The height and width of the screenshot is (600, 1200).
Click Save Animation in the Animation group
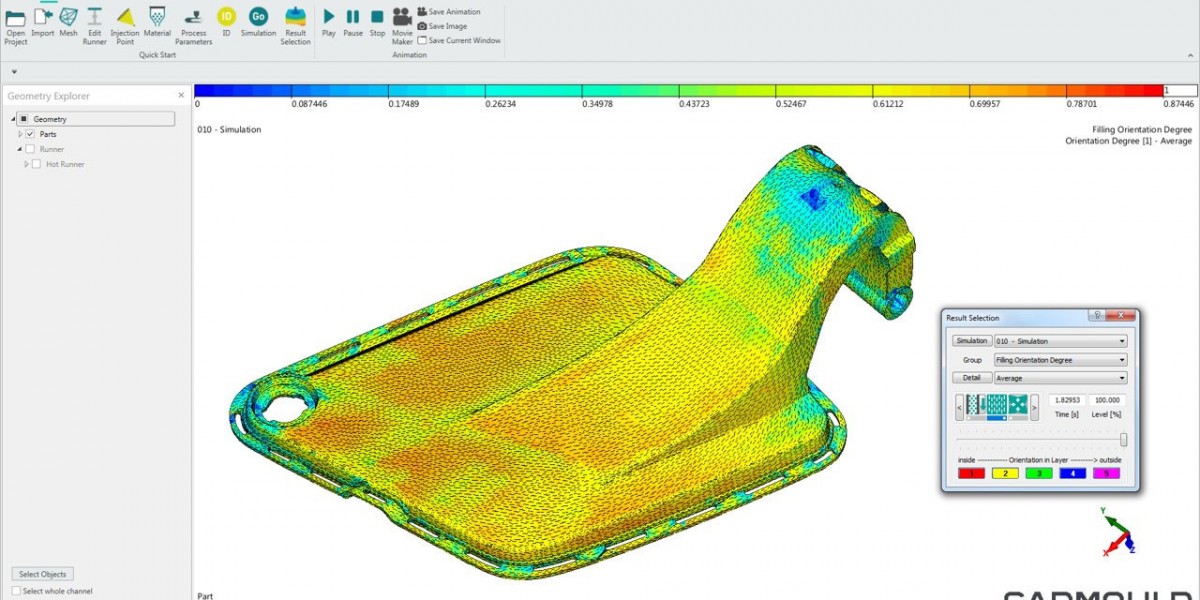[453, 12]
